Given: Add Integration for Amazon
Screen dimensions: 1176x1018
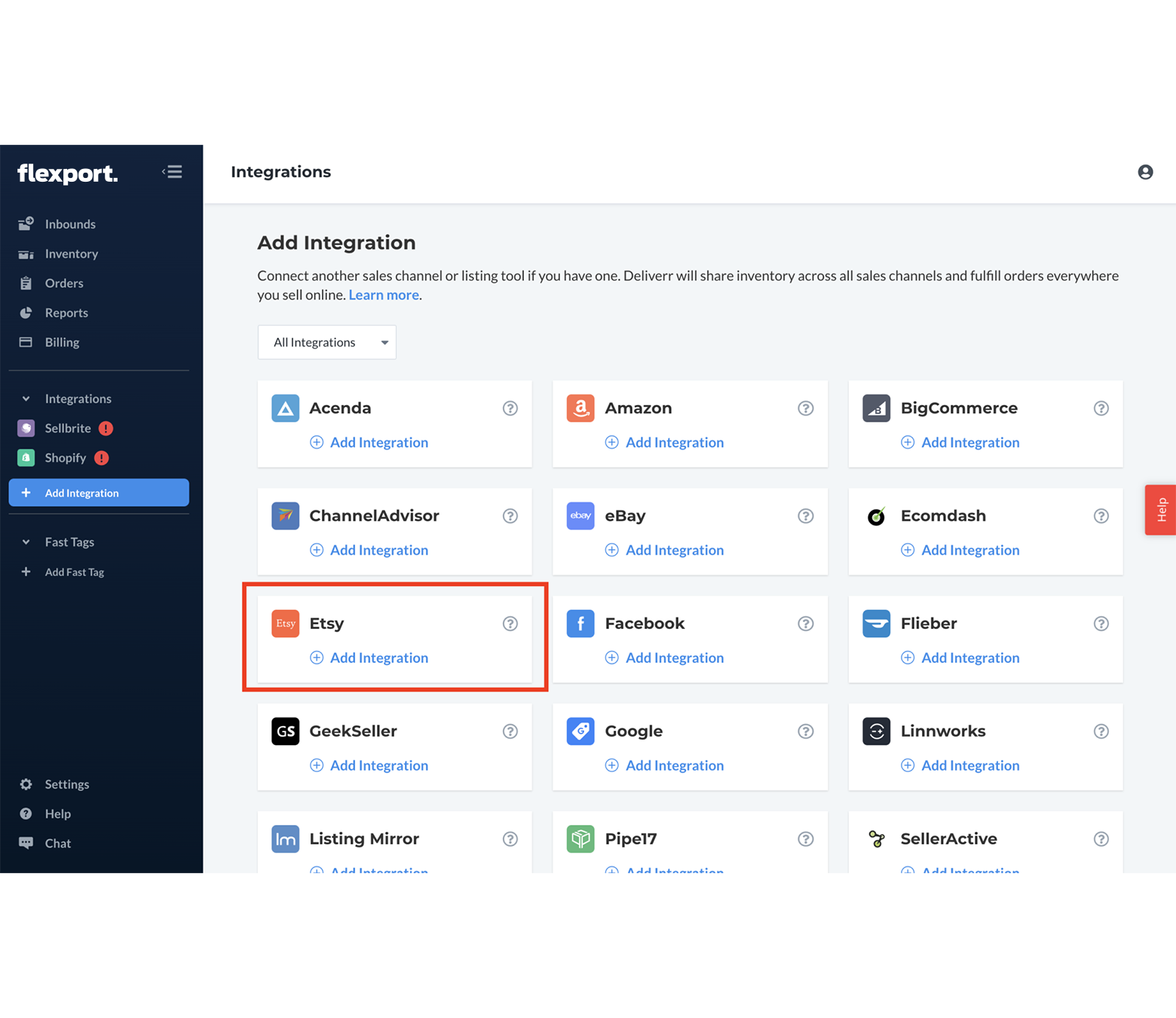Looking at the screenshot, I should [665, 443].
